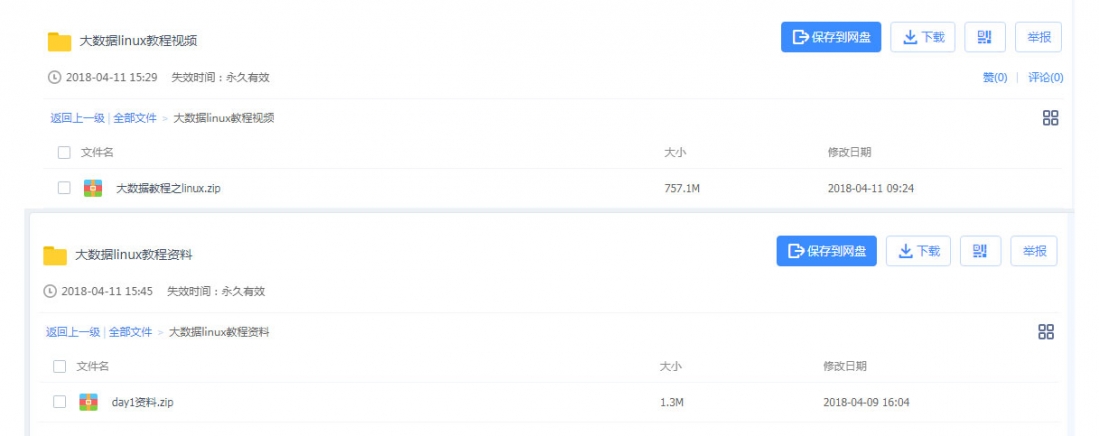1099x436 pixels.
Task: Save 大数据linux教程视频 to 网盘
Action: coord(831,37)
